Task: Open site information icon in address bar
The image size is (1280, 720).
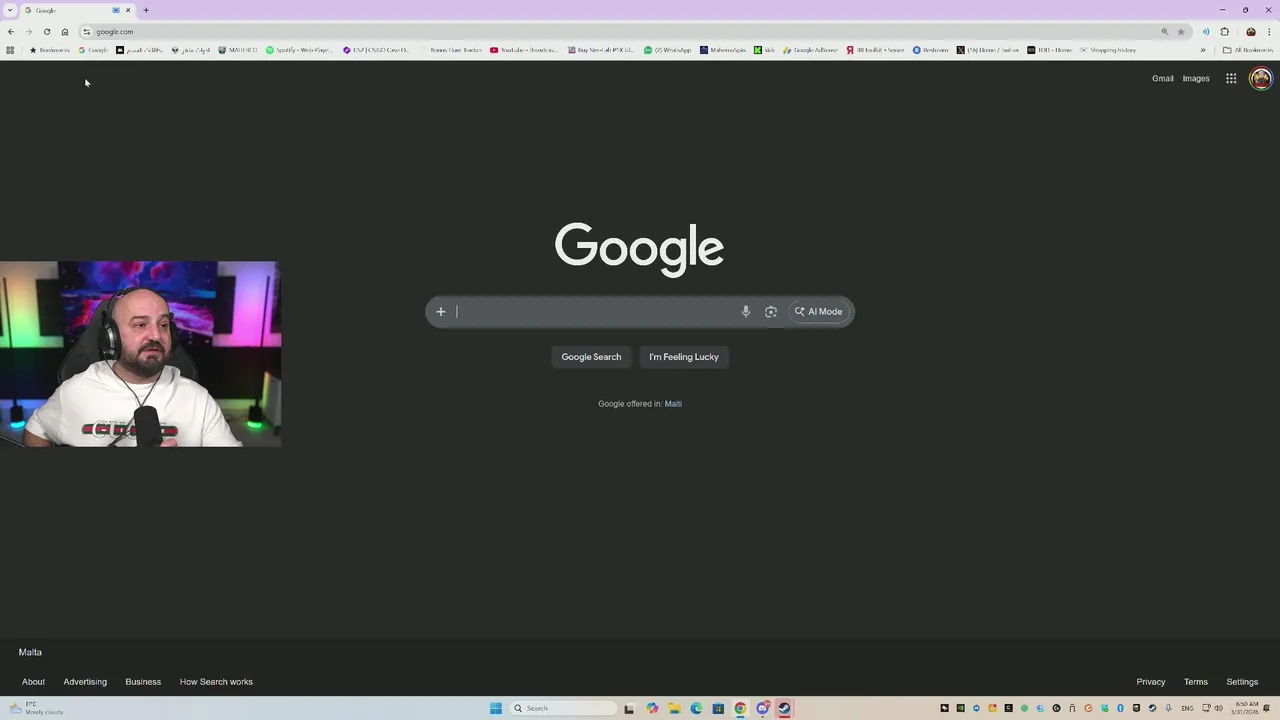Action: pyautogui.click(x=87, y=31)
